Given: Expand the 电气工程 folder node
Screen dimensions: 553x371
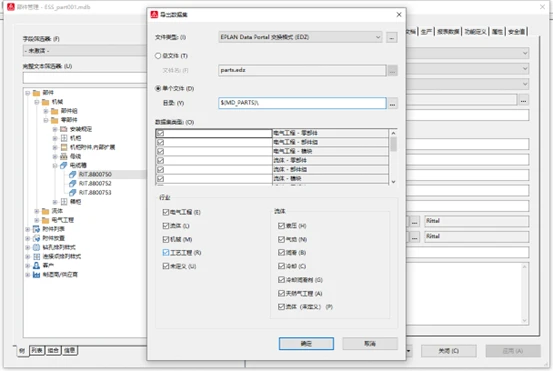Looking at the screenshot, I should click(x=37, y=220).
